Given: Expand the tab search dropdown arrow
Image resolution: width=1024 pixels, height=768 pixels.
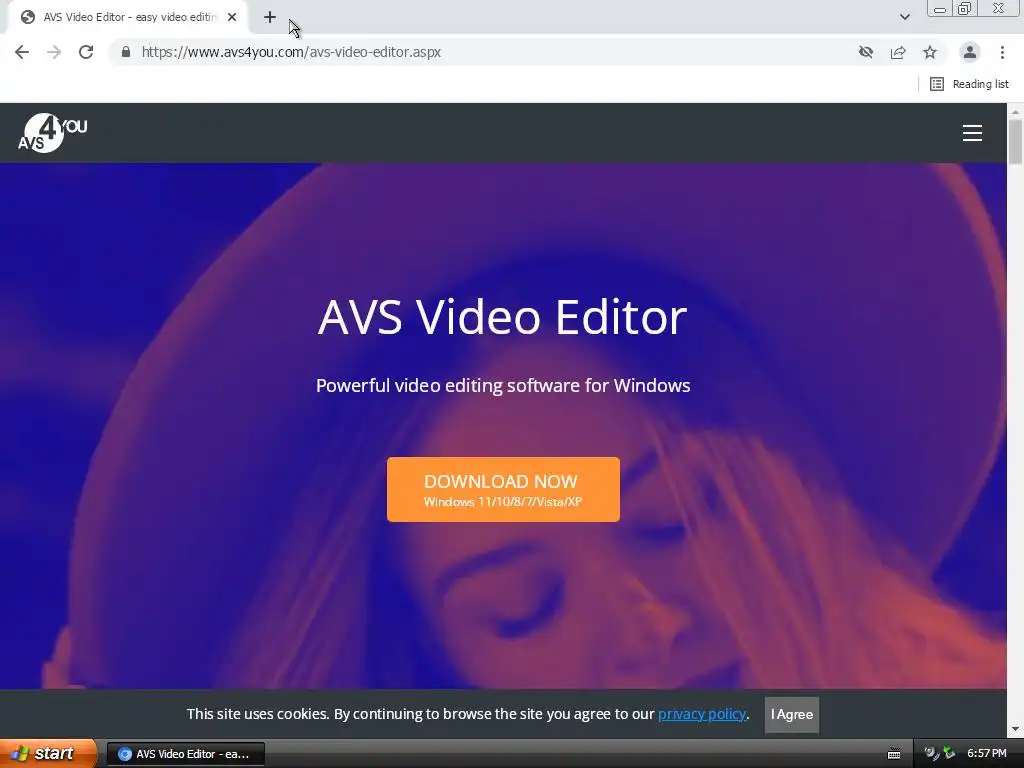Looking at the screenshot, I should (x=904, y=17).
